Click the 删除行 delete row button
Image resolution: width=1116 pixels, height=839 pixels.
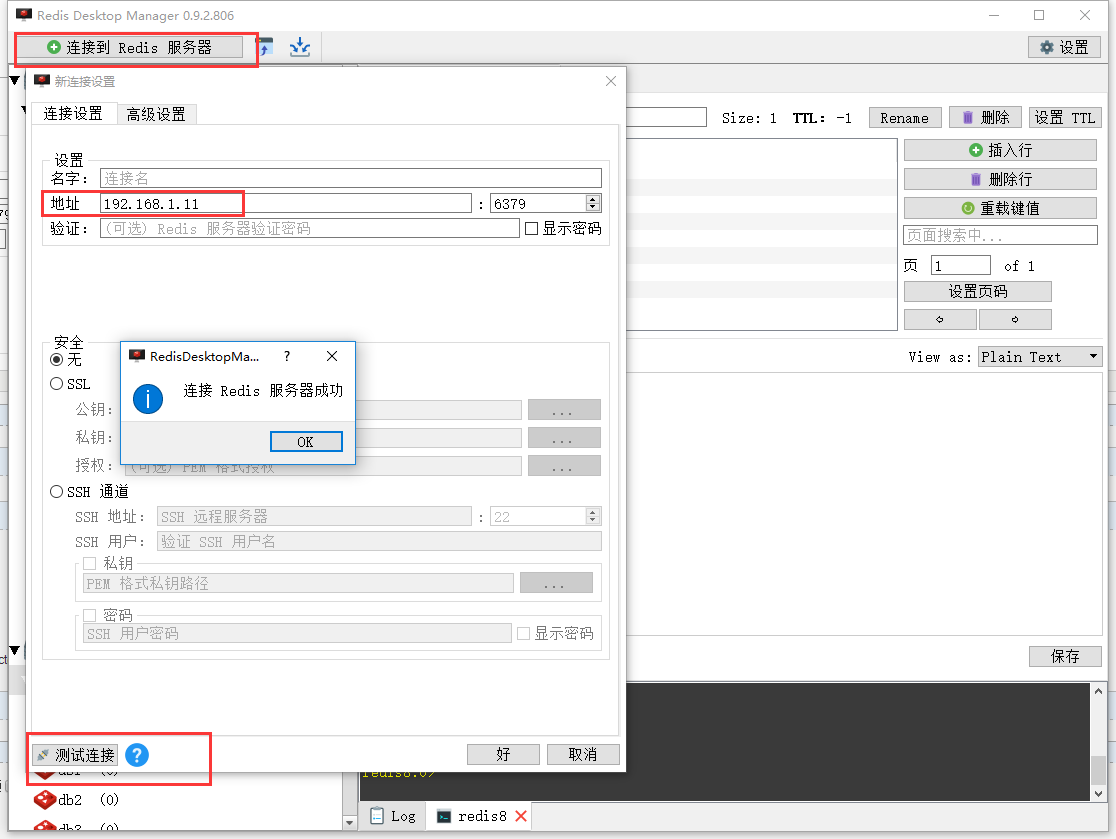pos(1000,179)
